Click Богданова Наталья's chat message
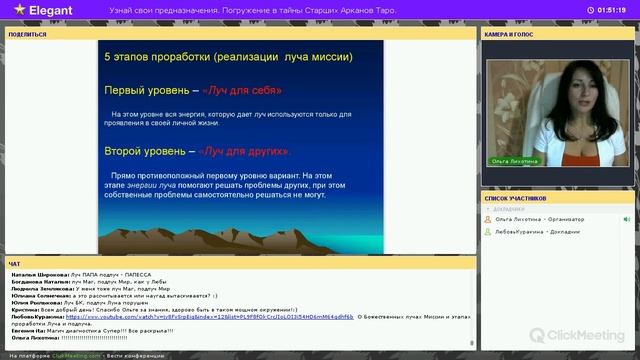The width and height of the screenshot is (640, 360). pos(89,282)
